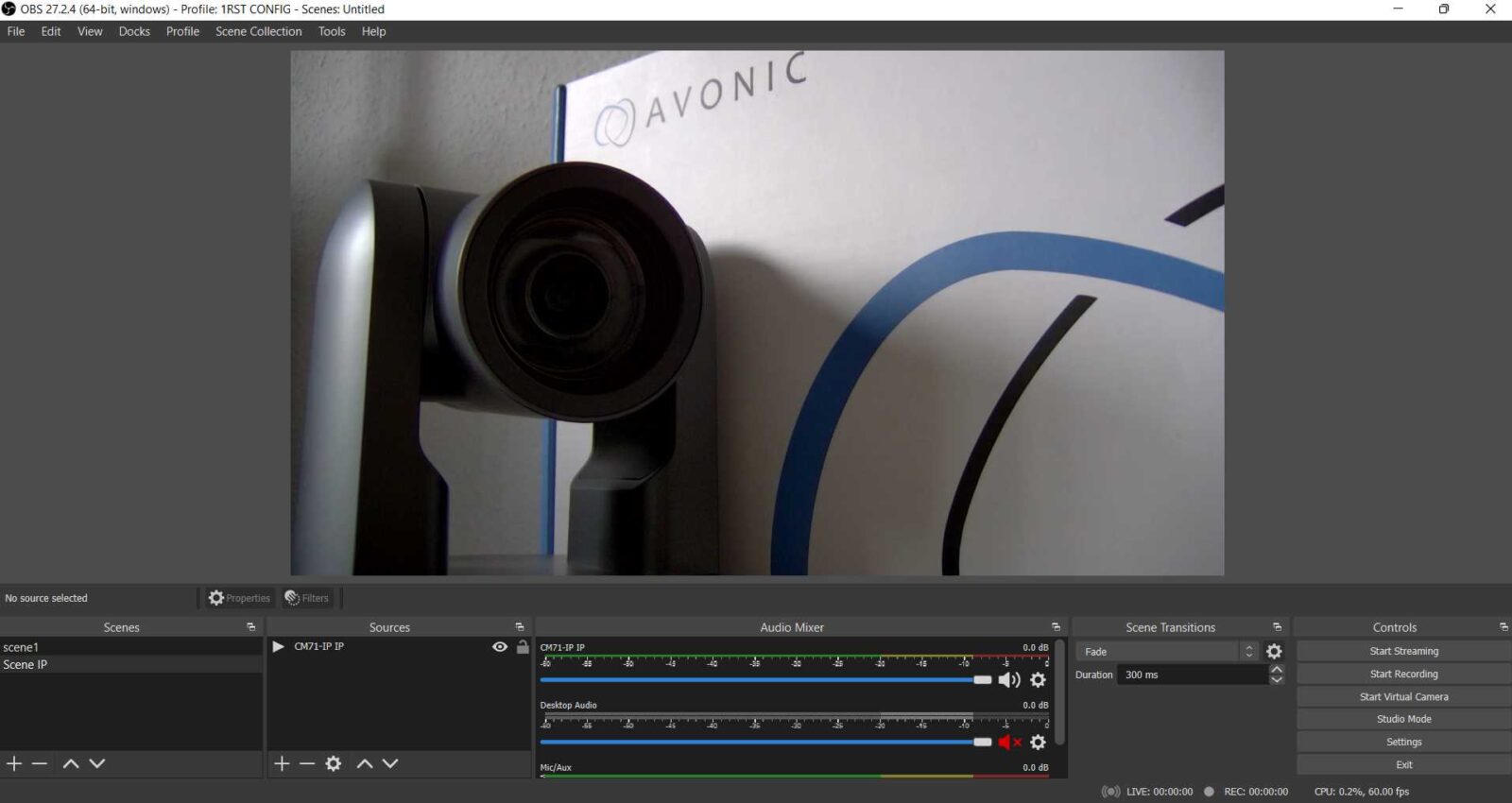The width and height of the screenshot is (1512, 803).
Task: Pop out the Scene Transitions dock
Action: pyautogui.click(x=1277, y=627)
